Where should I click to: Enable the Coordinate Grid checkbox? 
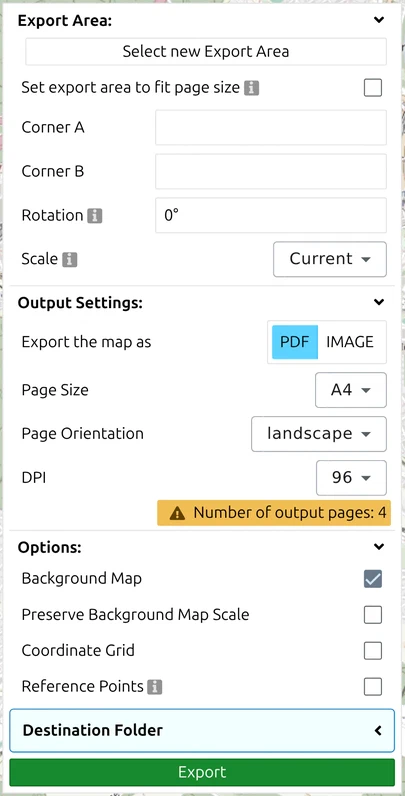pyautogui.click(x=373, y=651)
